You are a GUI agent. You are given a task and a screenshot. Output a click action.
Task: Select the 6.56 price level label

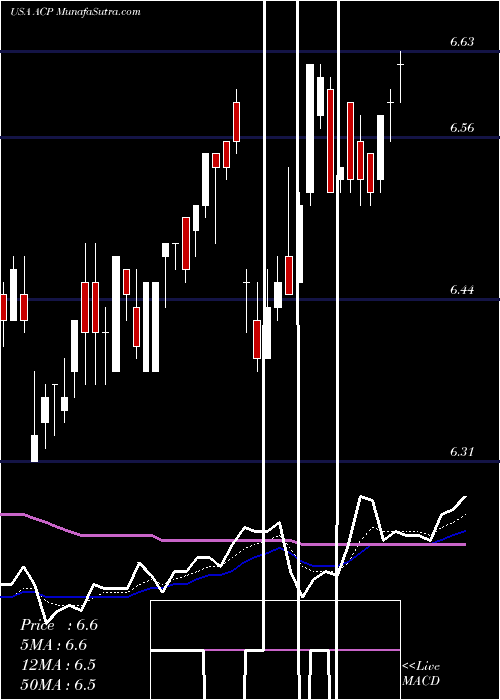click(462, 128)
